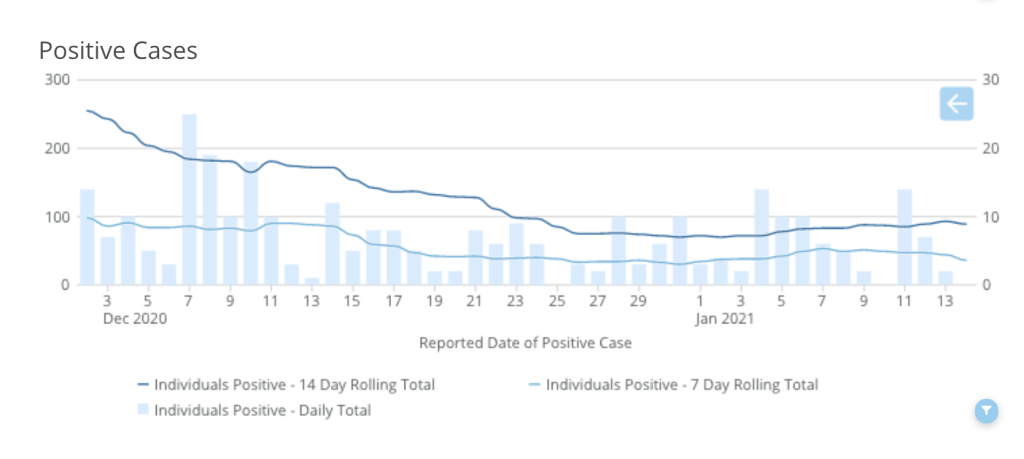Toggle the Daily Total series legend
Viewport: 1024px width, 459px height.
click(x=262, y=410)
